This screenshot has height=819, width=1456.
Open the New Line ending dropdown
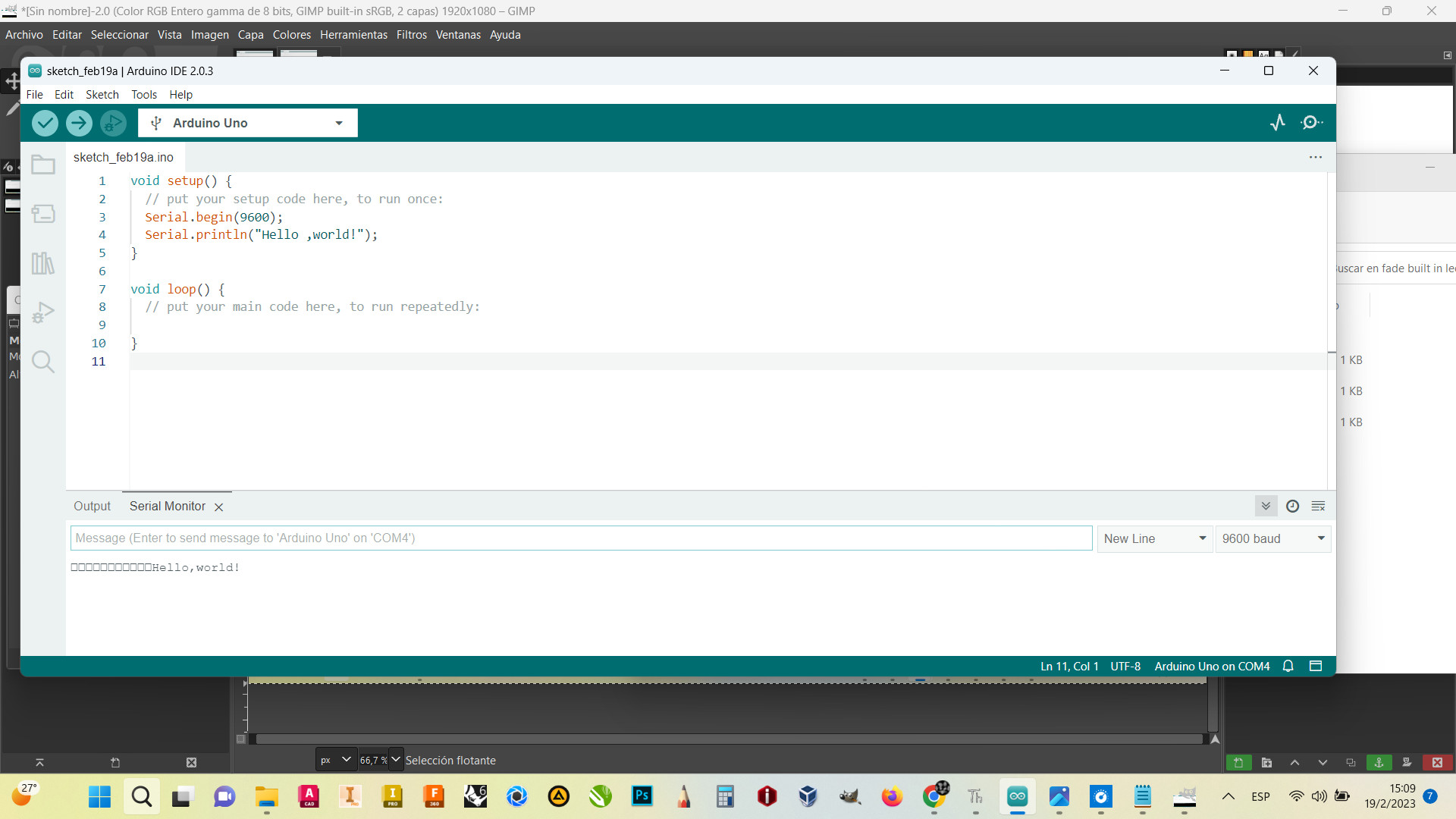point(1154,538)
